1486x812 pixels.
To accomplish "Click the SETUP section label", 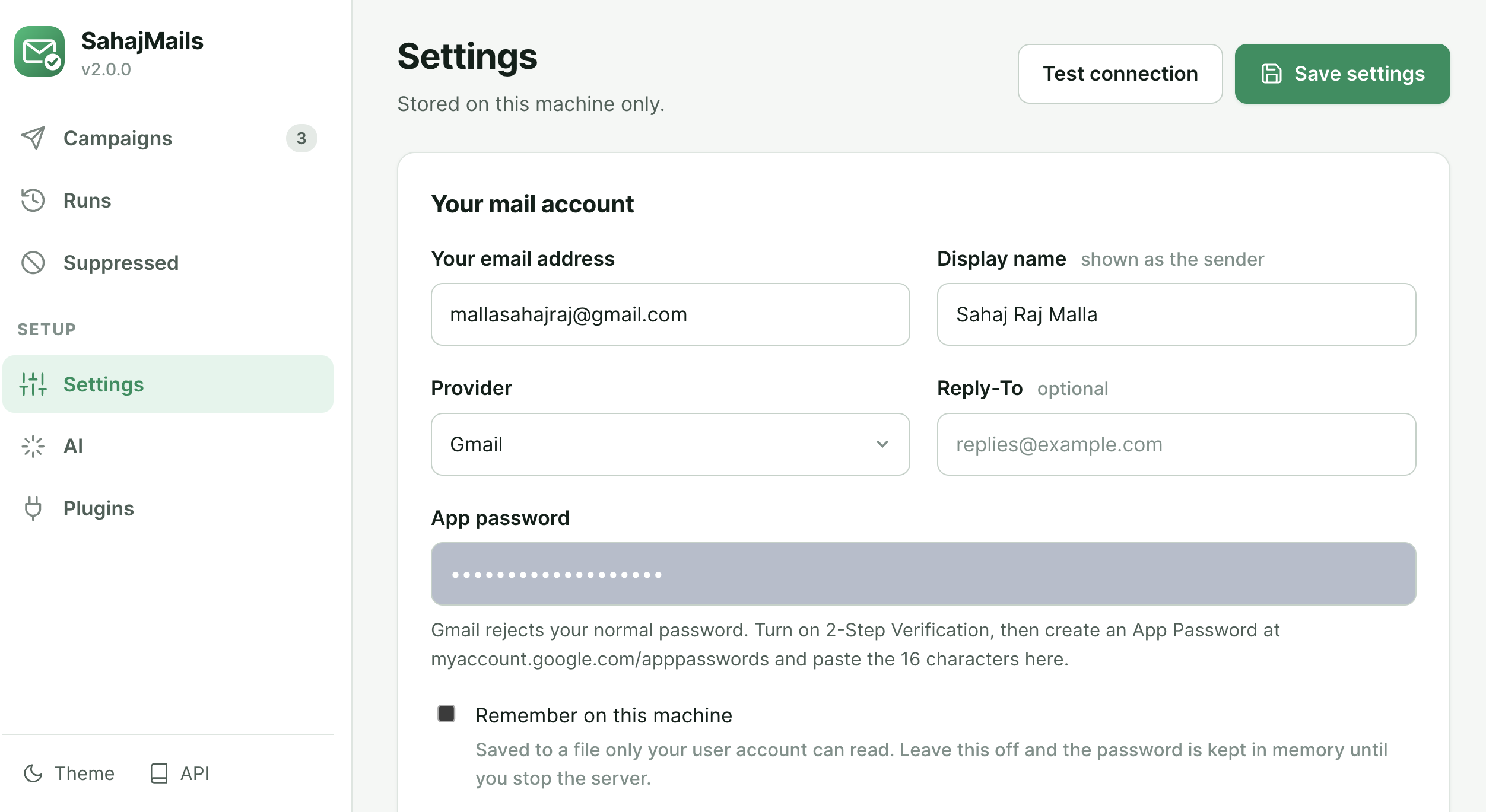I will pyautogui.click(x=47, y=329).
